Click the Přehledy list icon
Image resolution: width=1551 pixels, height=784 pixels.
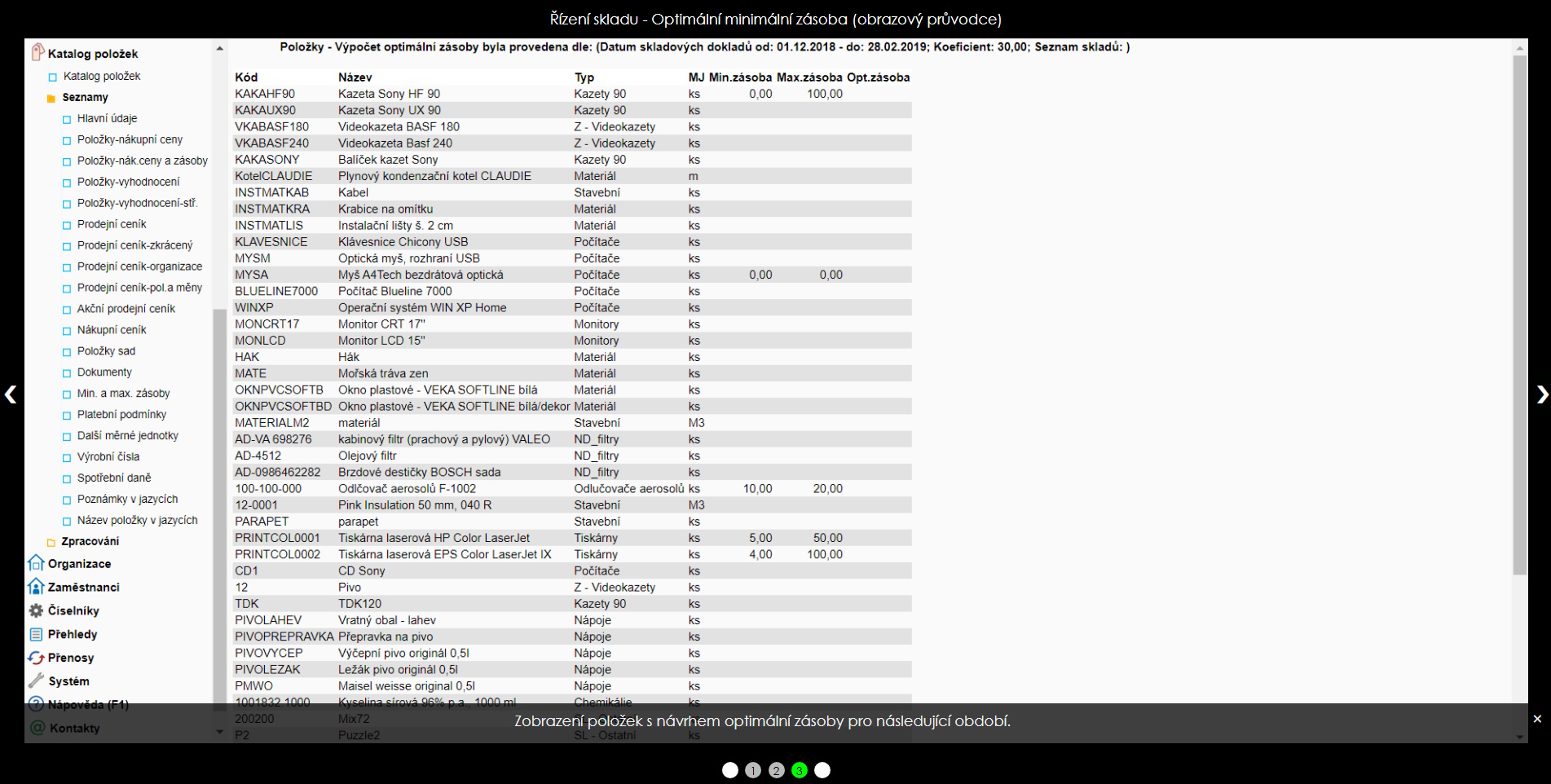click(36, 634)
